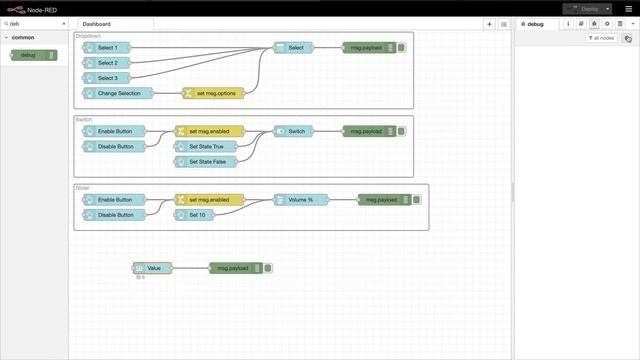Click the Slider group label
Screen dimensions: 640x360
[x=82, y=188]
